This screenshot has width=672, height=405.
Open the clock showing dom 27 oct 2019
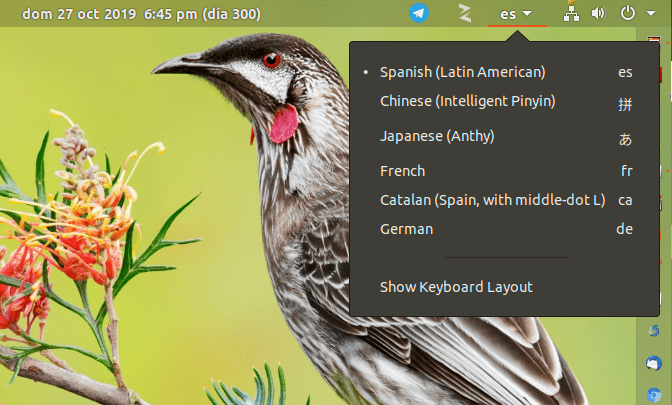141,14
